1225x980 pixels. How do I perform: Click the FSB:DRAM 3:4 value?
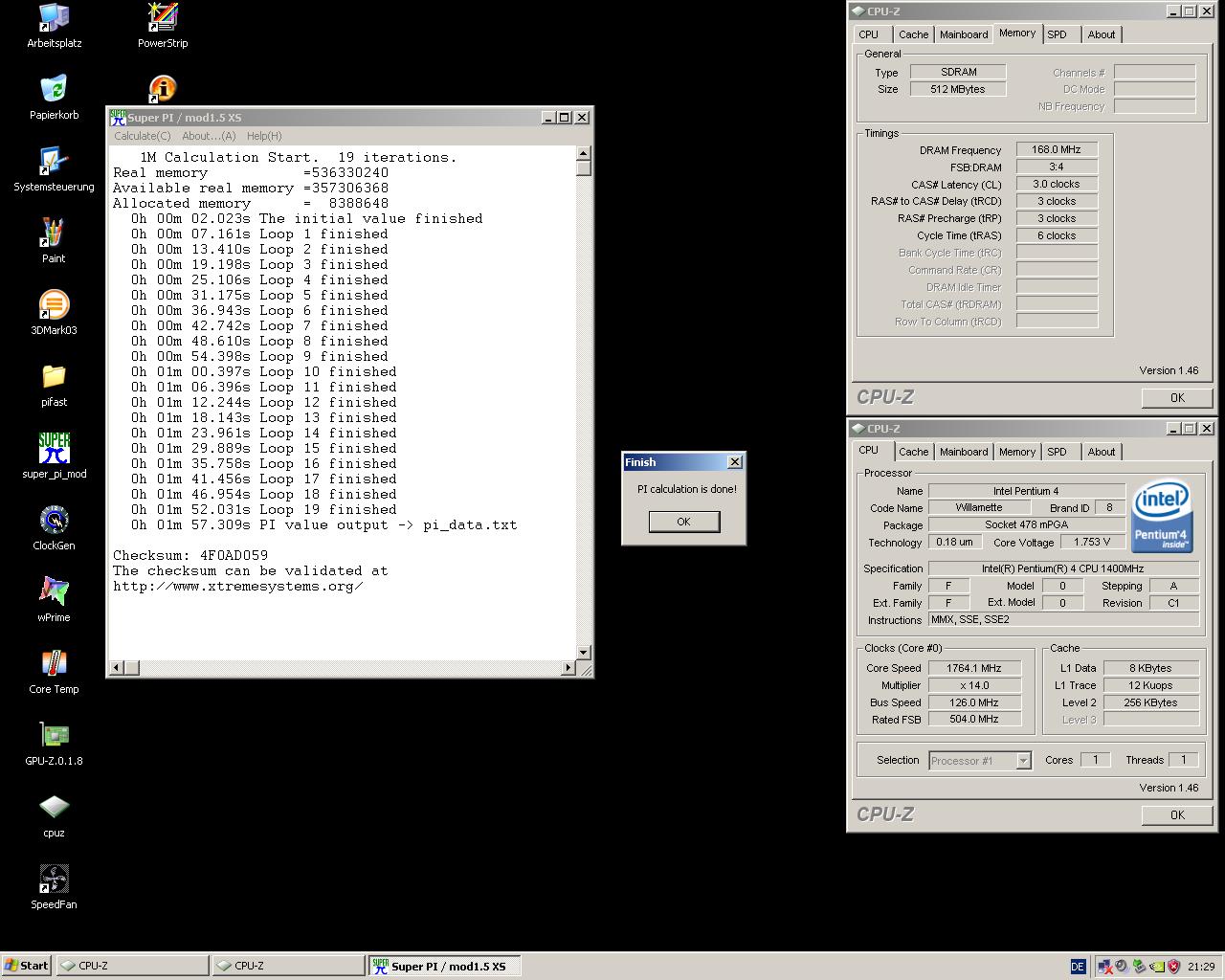click(x=1057, y=167)
